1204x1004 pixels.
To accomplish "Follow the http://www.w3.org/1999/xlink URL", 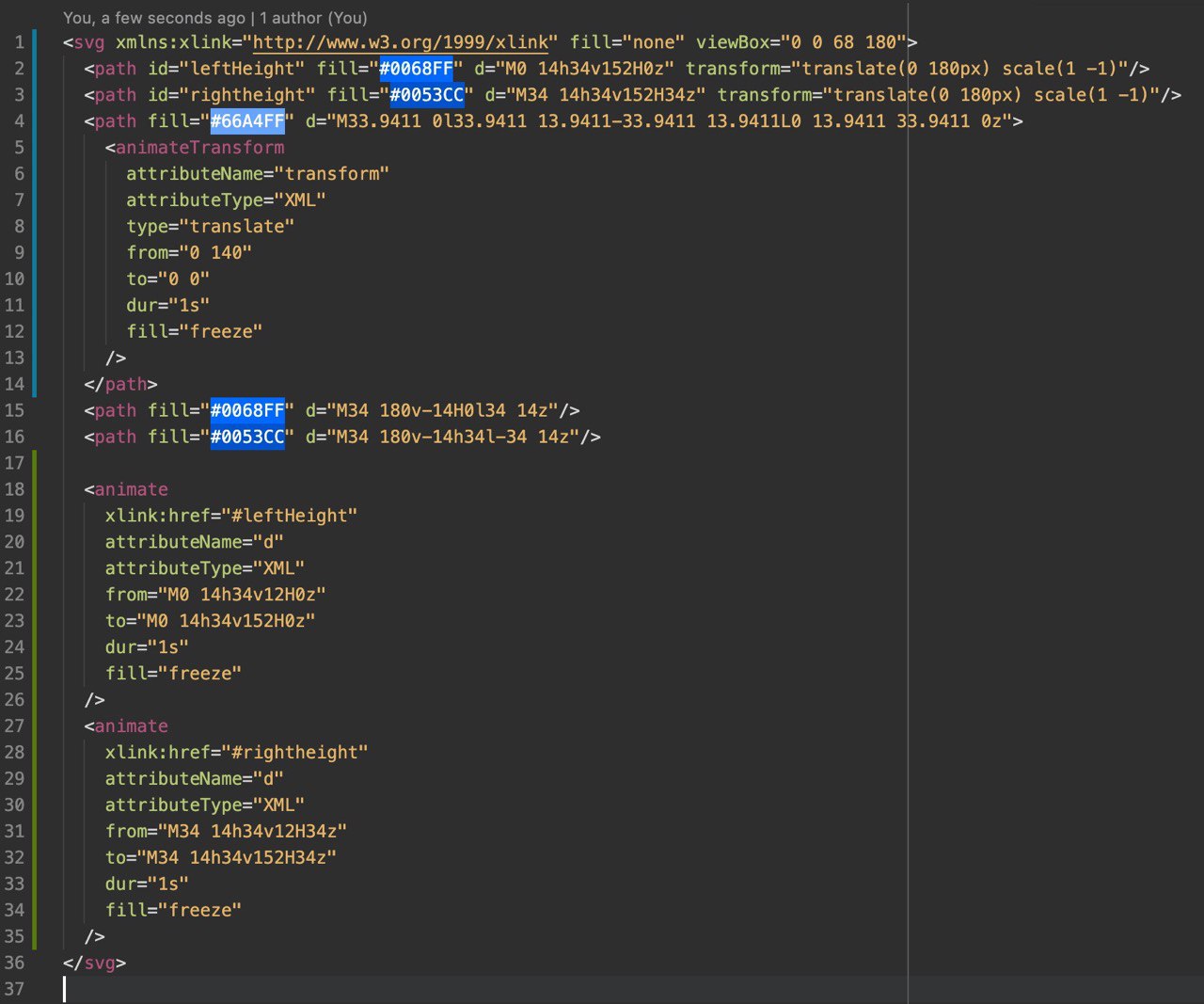I will [401, 42].
